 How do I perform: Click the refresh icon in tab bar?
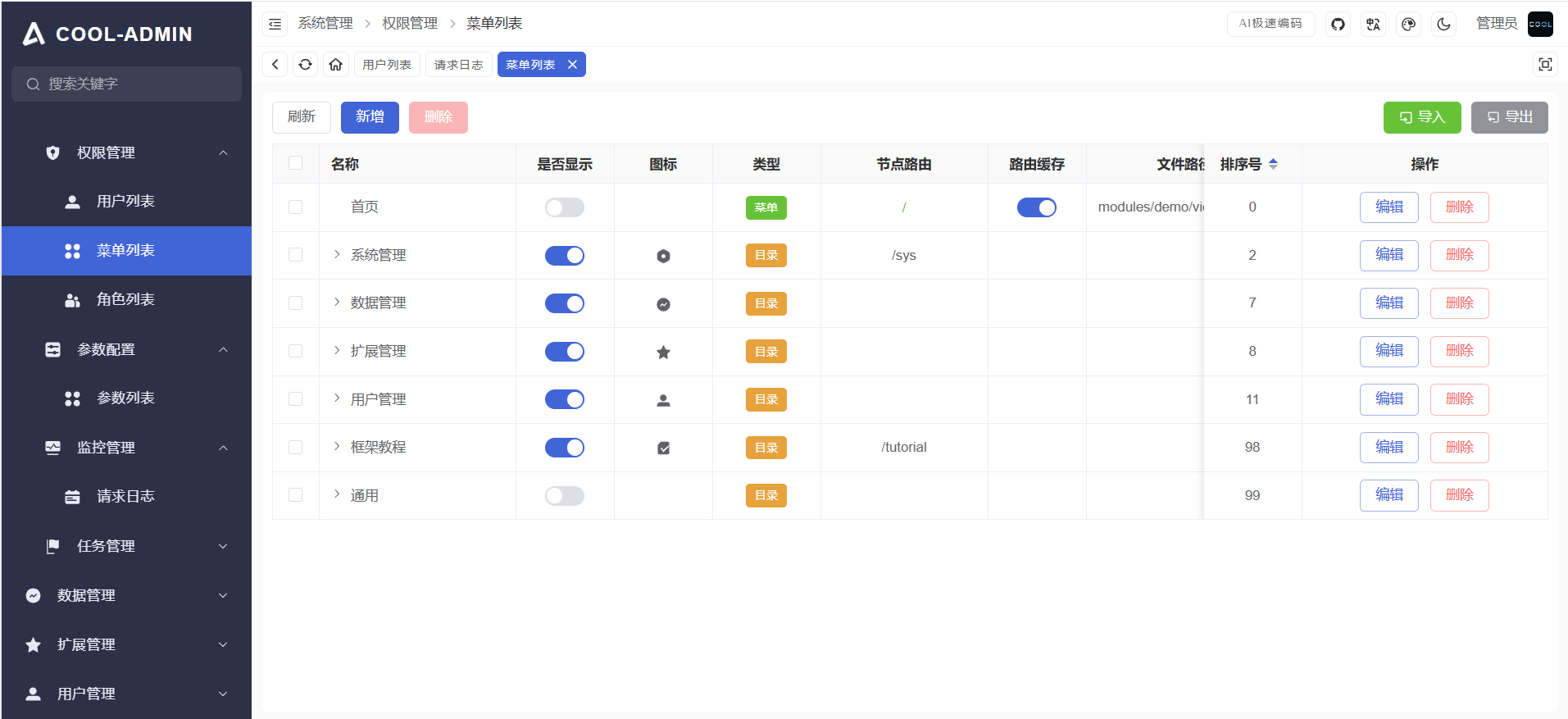(305, 65)
